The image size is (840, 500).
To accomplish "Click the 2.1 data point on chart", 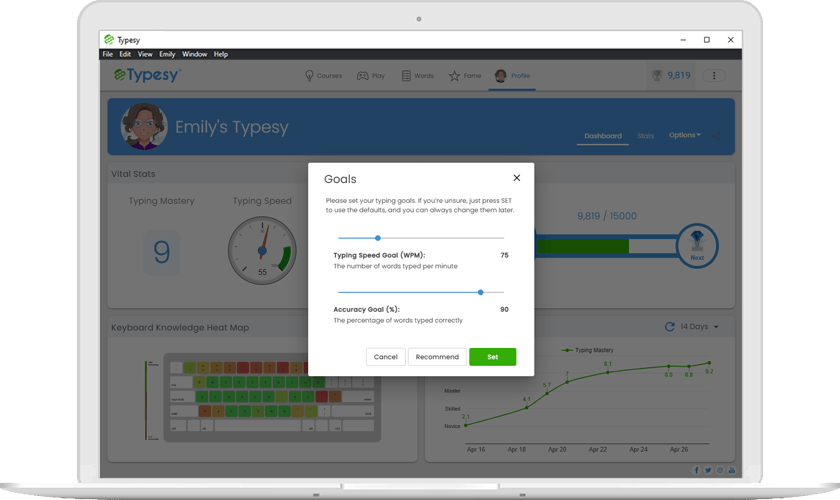I will click(x=466, y=425).
